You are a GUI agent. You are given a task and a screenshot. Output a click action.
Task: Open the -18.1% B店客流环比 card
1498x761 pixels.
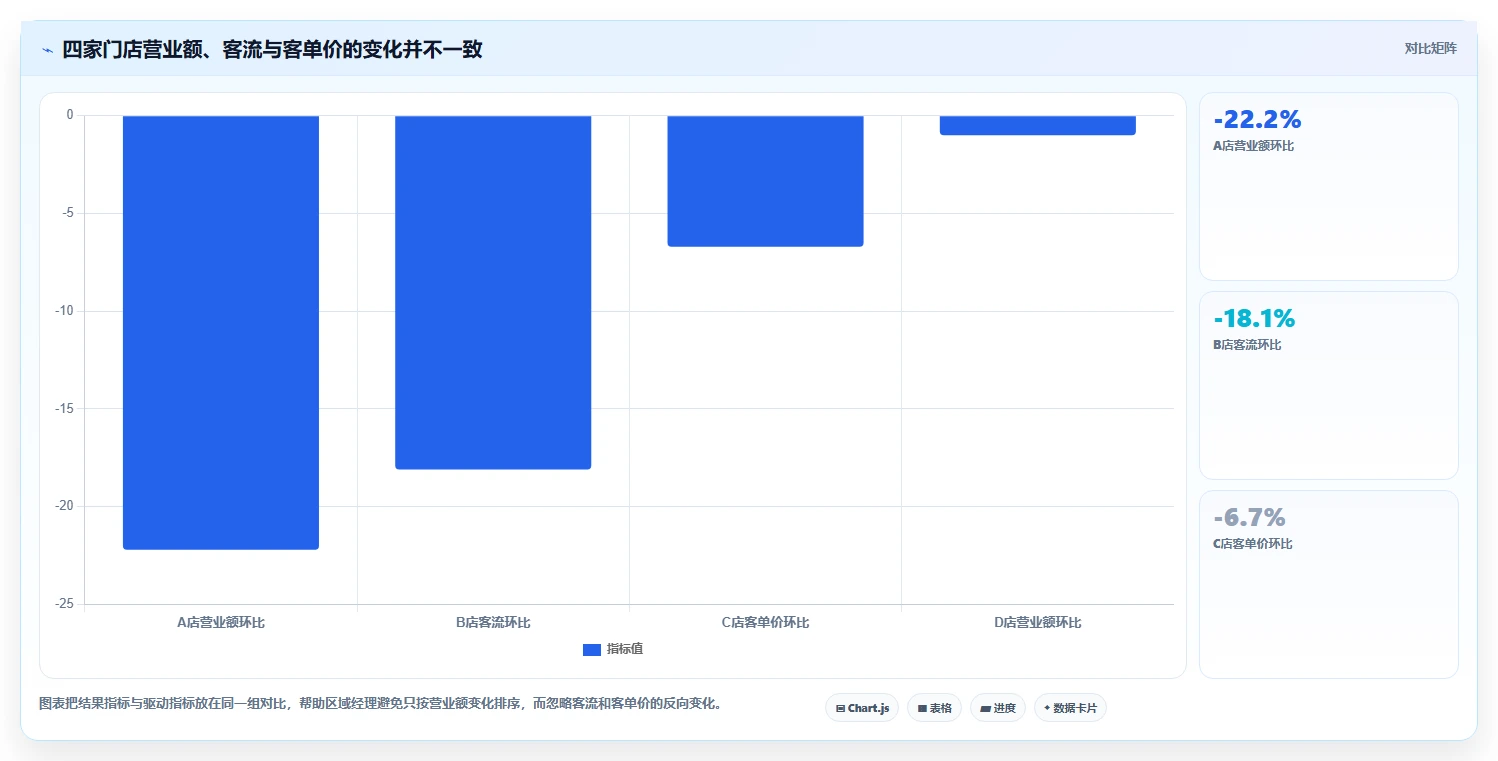coord(1328,385)
